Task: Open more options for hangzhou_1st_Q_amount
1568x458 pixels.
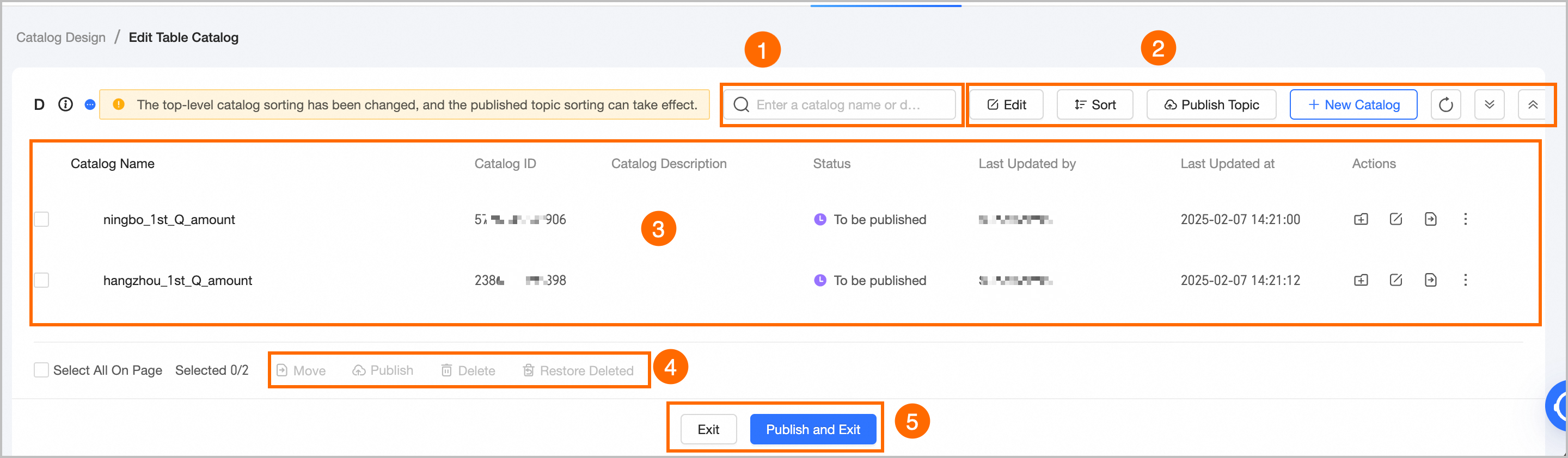Action: click(1466, 280)
